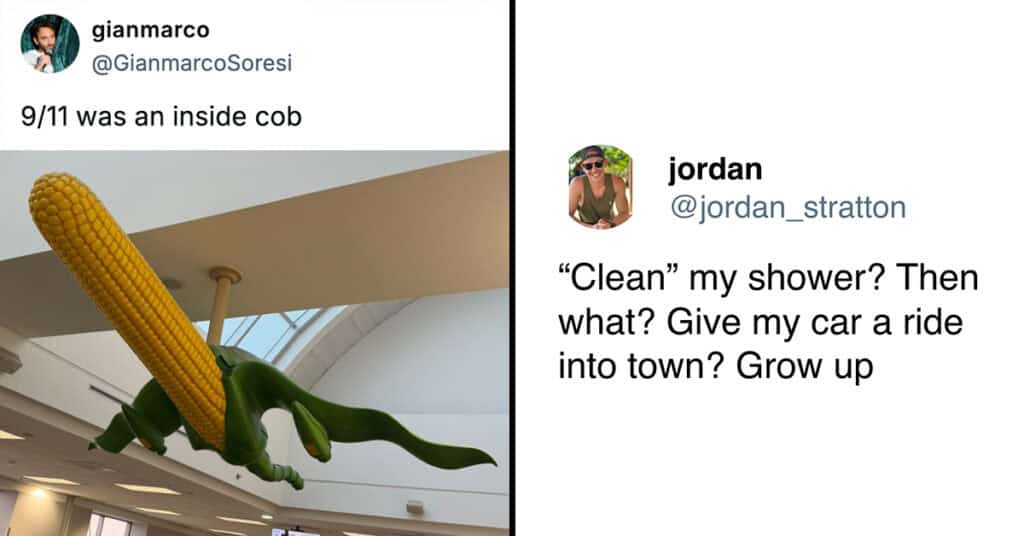The image size is (1024, 536).
Task: Open the @jordan_stratton handle
Action: 788,208
